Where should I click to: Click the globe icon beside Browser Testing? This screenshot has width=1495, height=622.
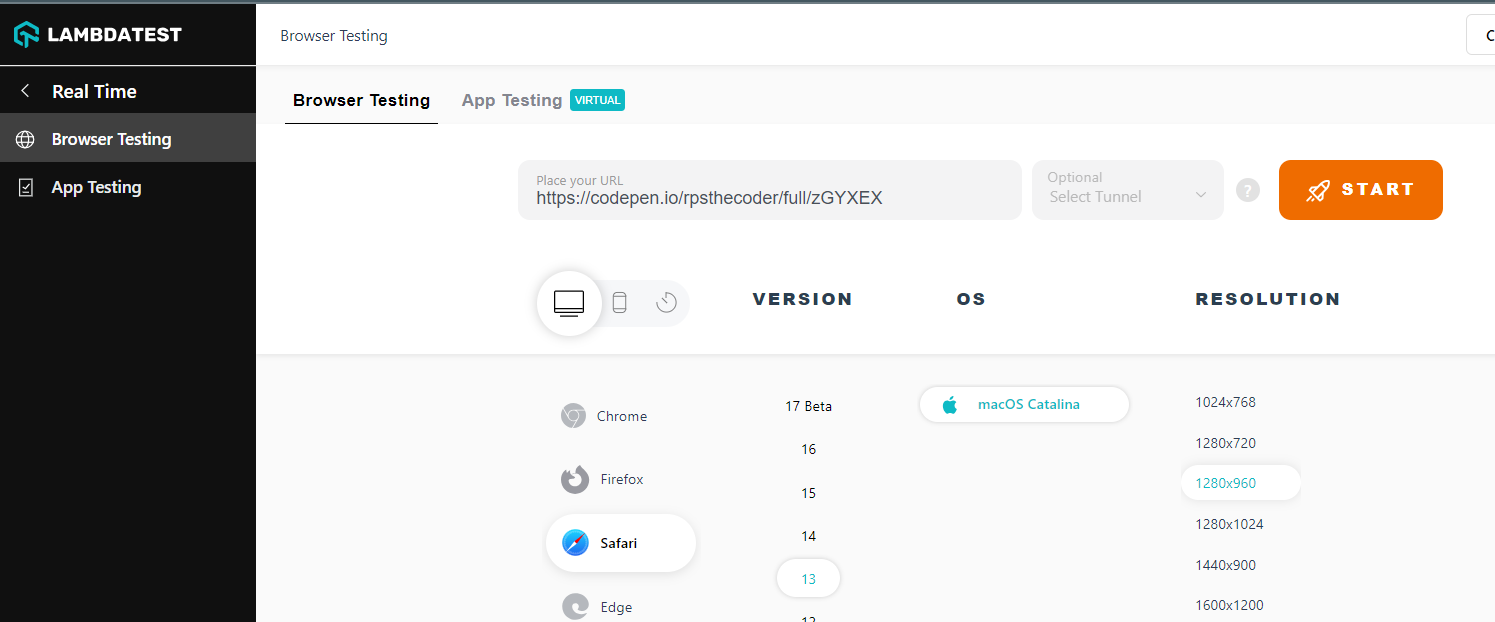point(26,139)
